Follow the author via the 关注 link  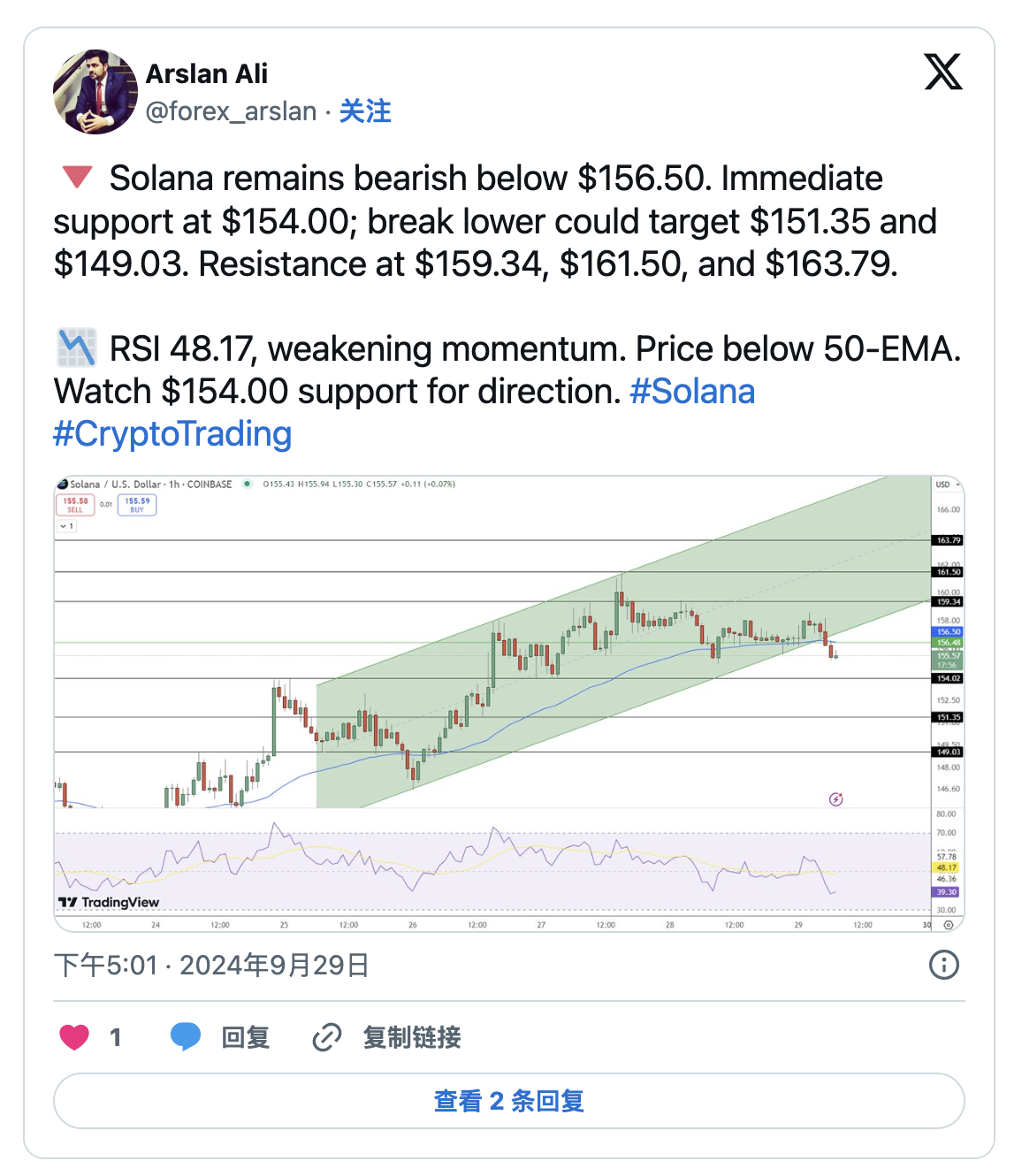365,111
